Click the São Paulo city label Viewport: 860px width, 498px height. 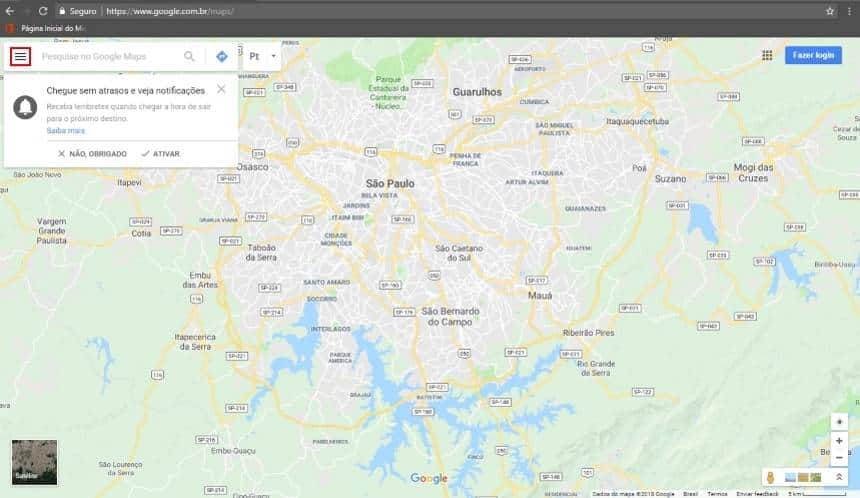pyautogui.click(x=390, y=183)
